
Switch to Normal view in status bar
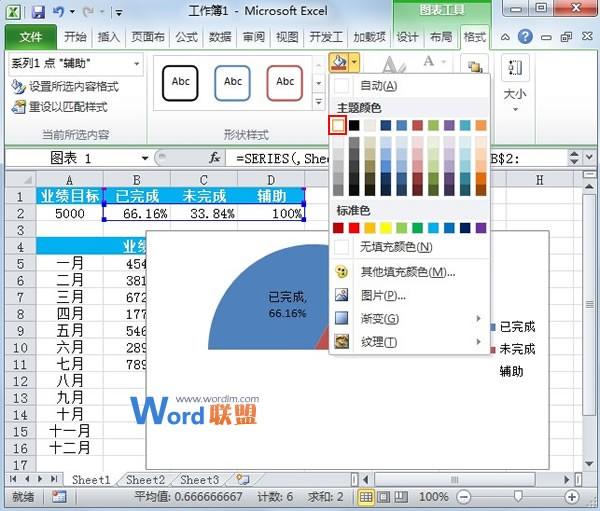(367, 496)
